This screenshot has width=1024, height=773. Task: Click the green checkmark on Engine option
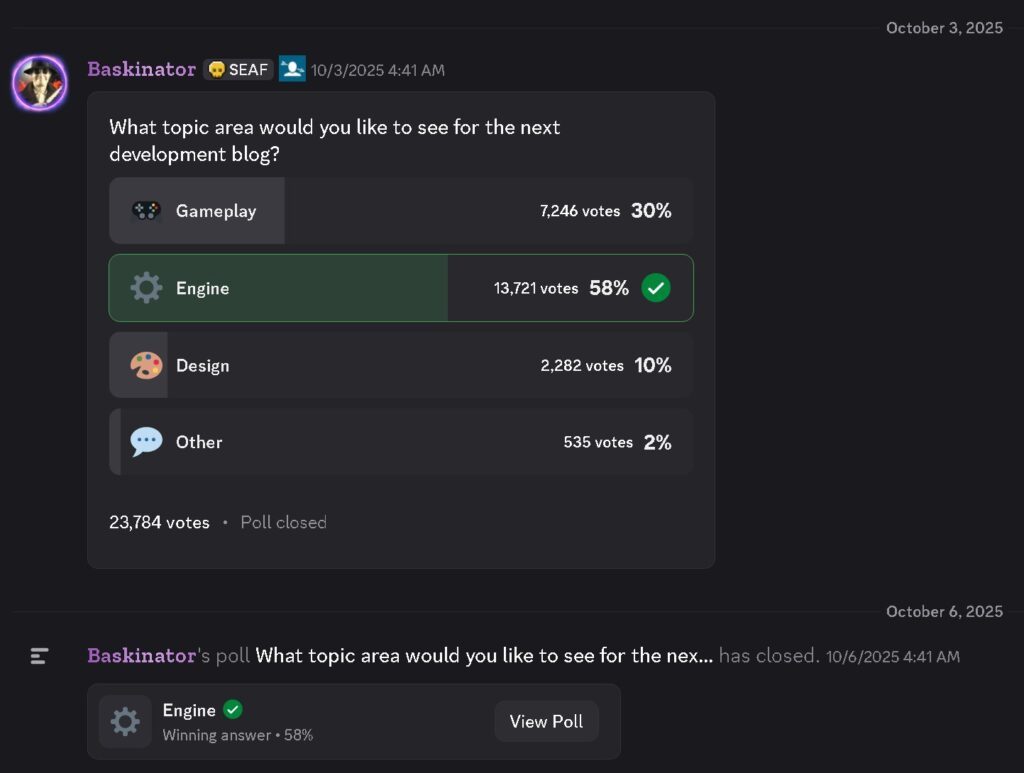656,288
